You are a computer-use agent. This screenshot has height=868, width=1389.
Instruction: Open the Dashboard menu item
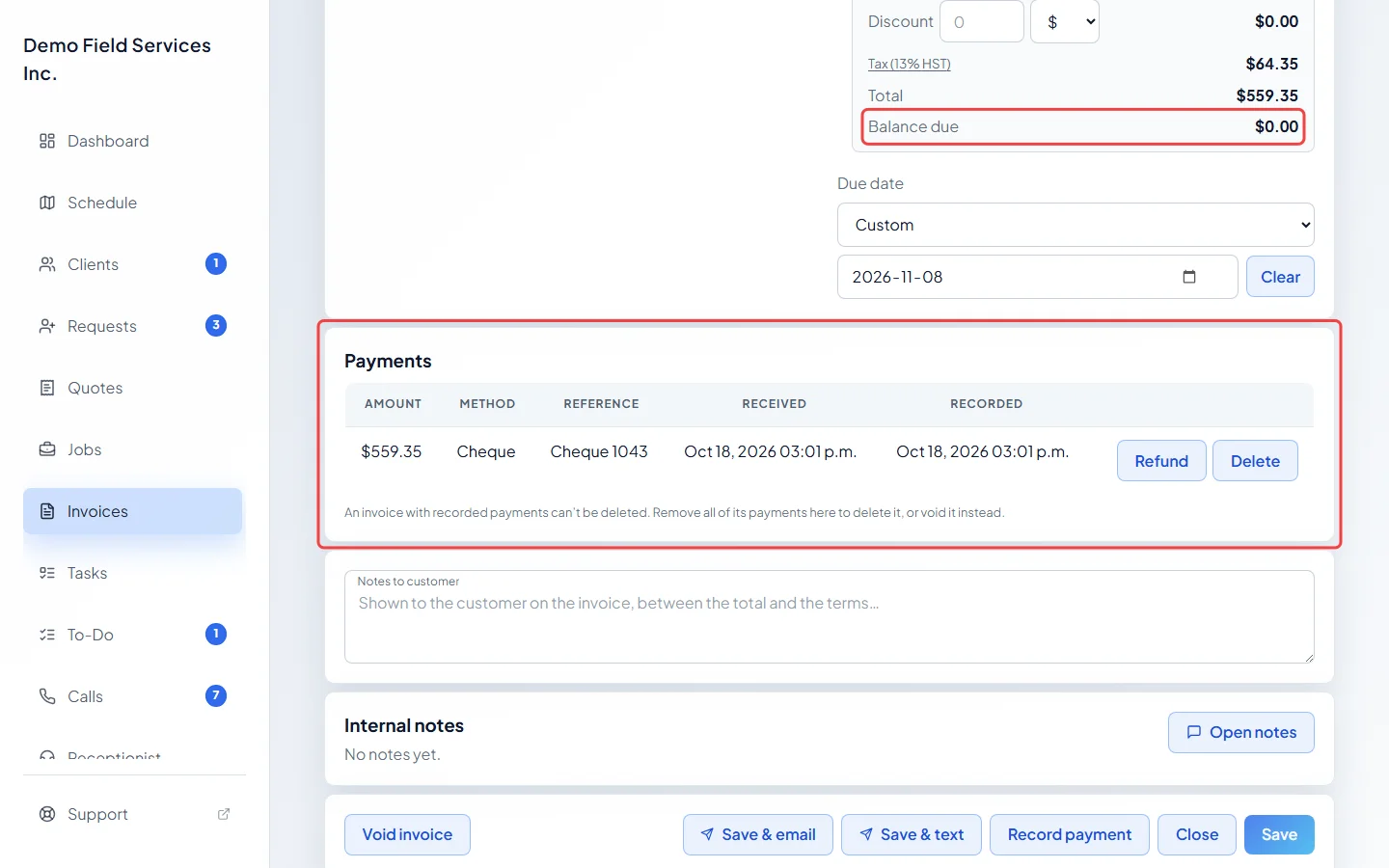point(133,141)
